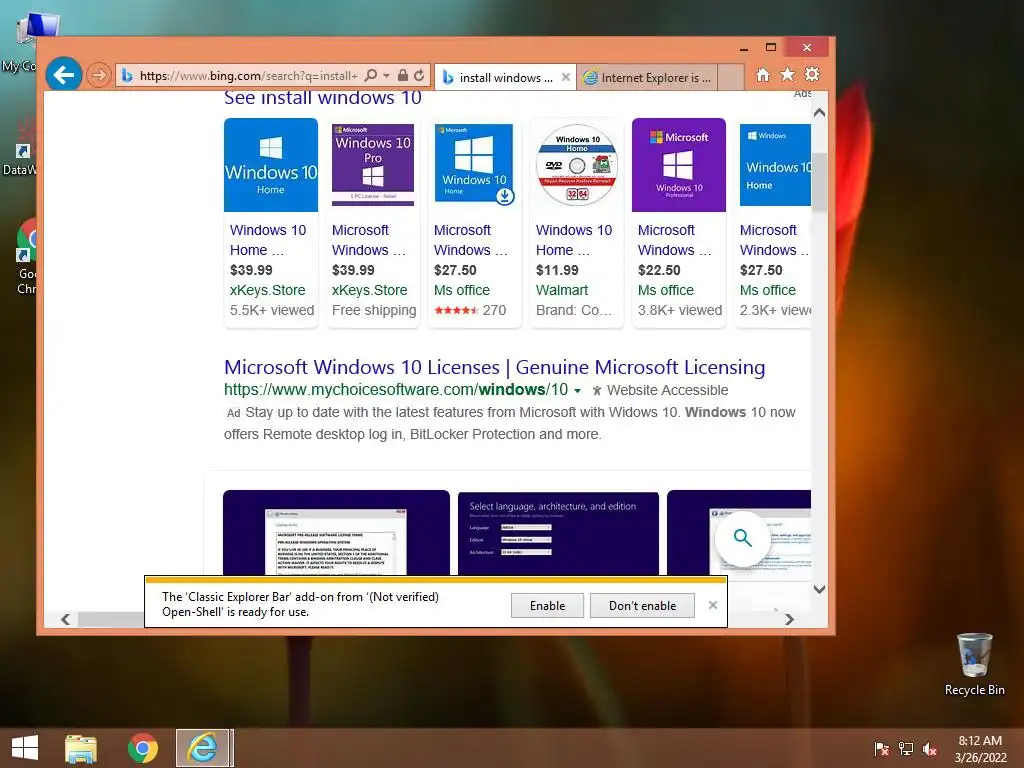Dismiss the add-on notification bar
The height and width of the screenshot is (768, 1024).
[x=712, y=605]
